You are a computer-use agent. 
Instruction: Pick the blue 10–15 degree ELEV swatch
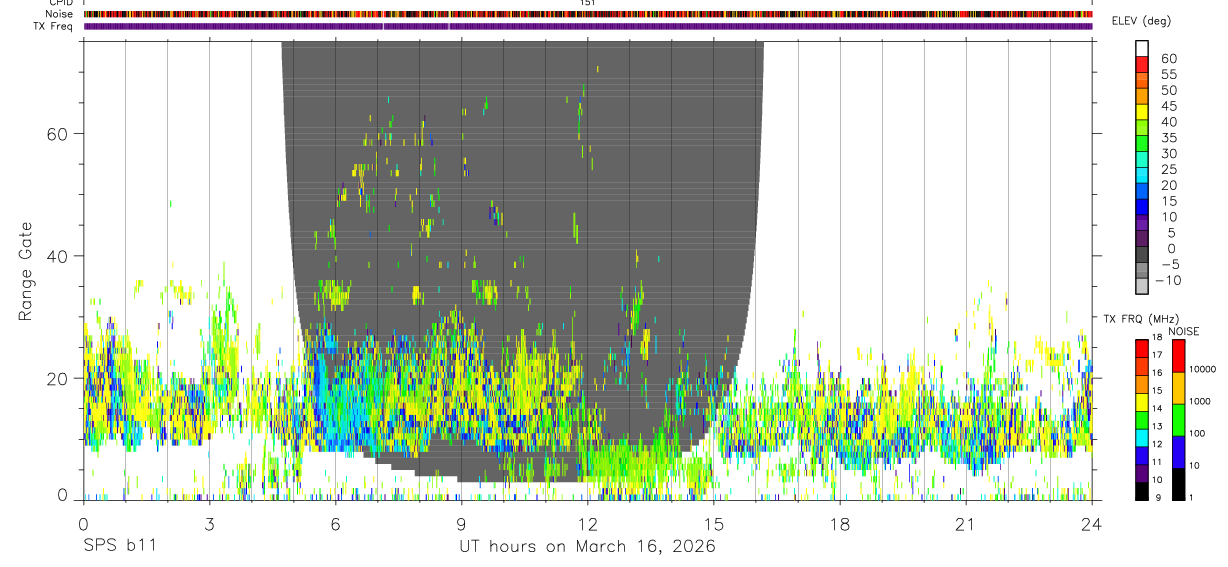point(1142,207)
